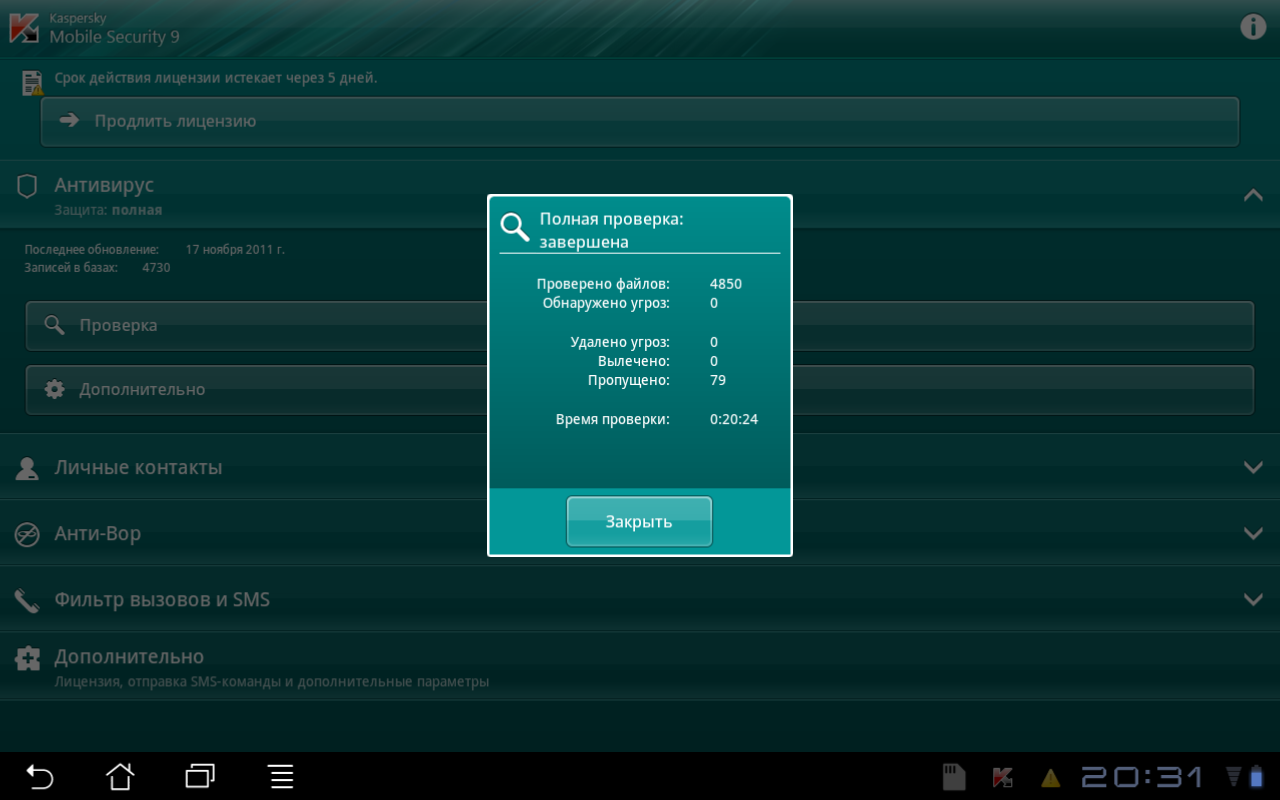The width and height of the screenshot is (1280, 800).
Task: Click the Пропущено label in the dialog
Action: pos(629,380)
